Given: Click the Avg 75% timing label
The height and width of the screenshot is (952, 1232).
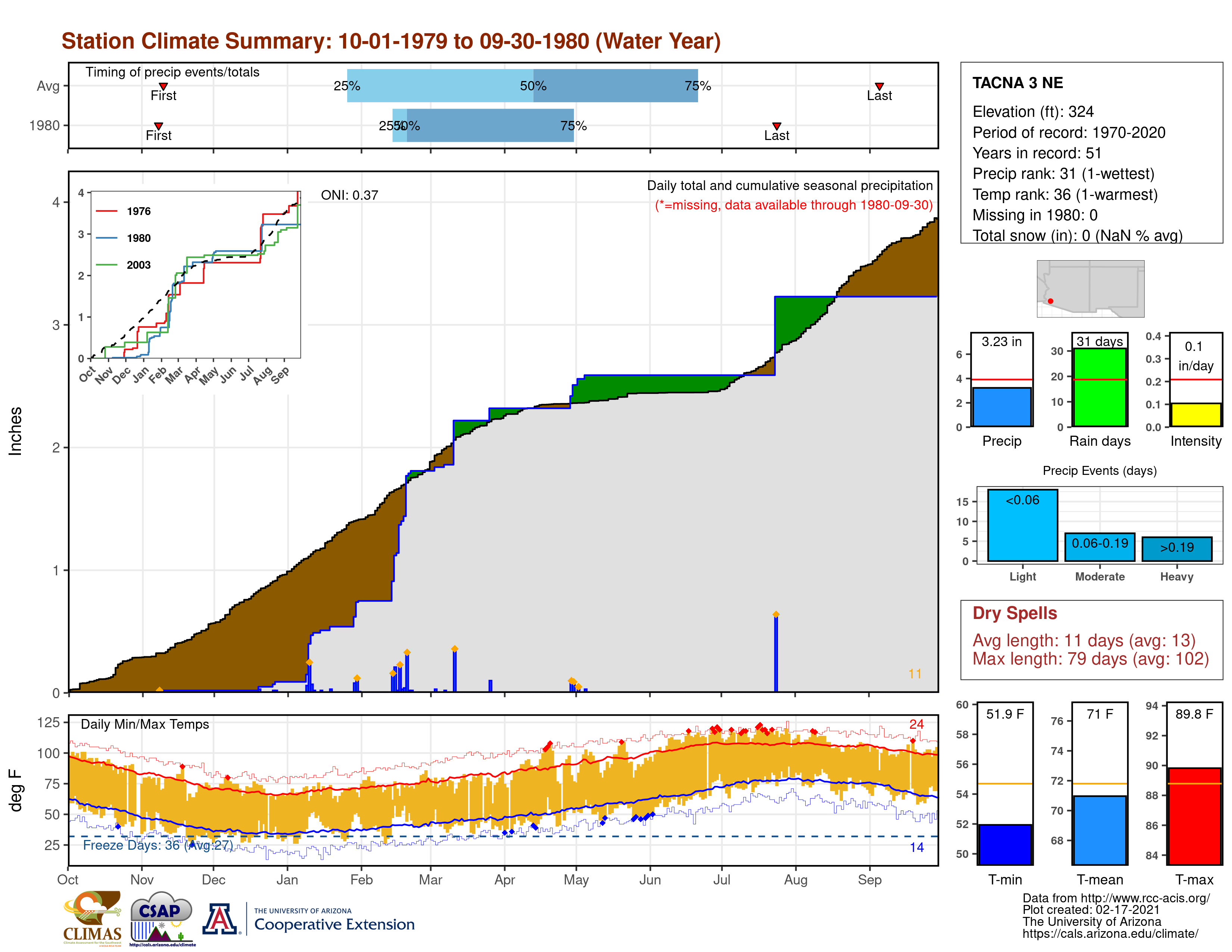Looking at the screenshot, I should [x=697, y=86].
